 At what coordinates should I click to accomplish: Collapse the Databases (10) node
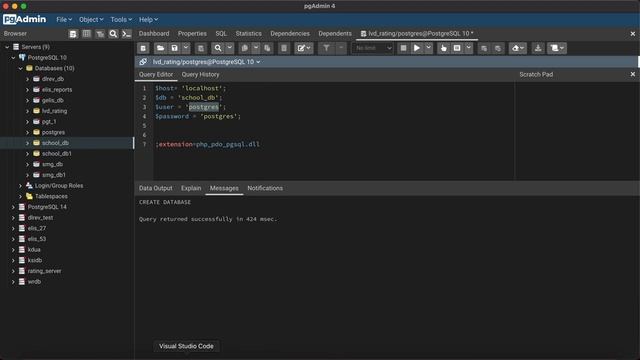(20, 69)
